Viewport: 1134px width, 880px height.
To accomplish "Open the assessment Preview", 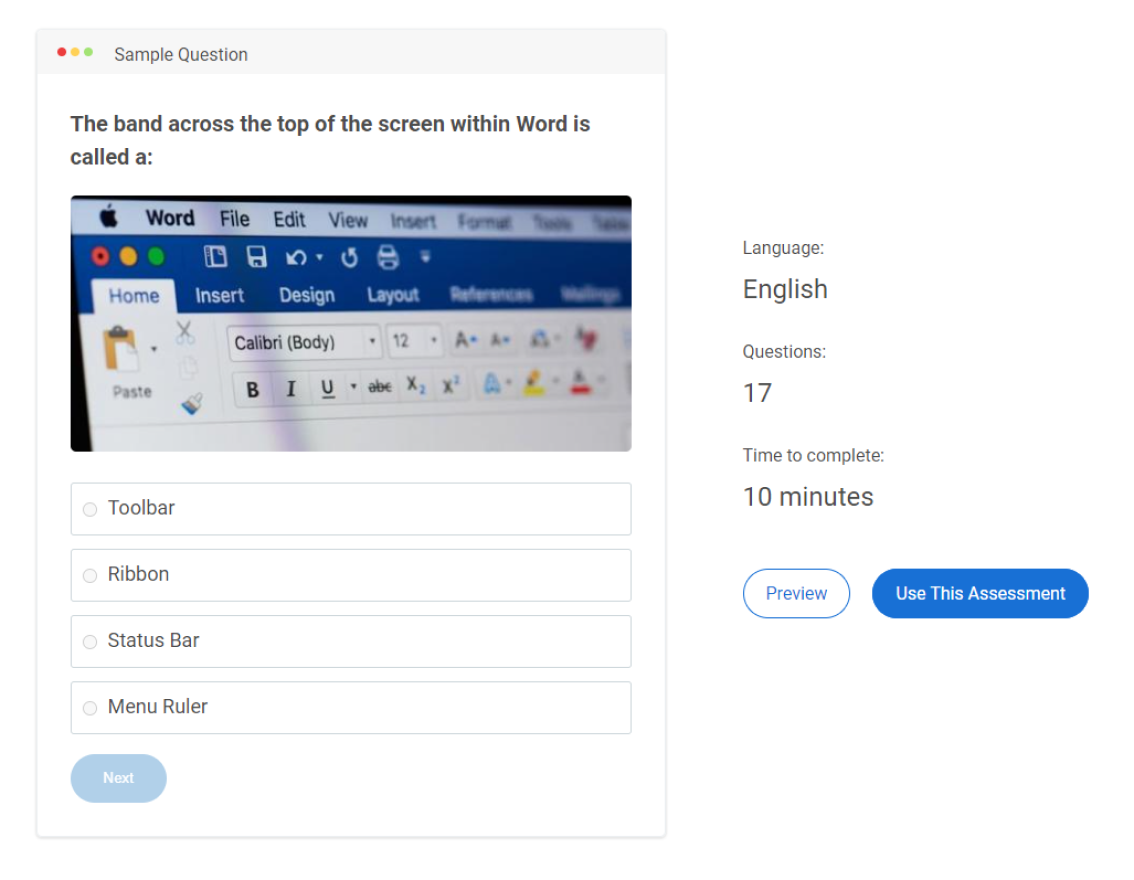I will [x=796, y=593].
